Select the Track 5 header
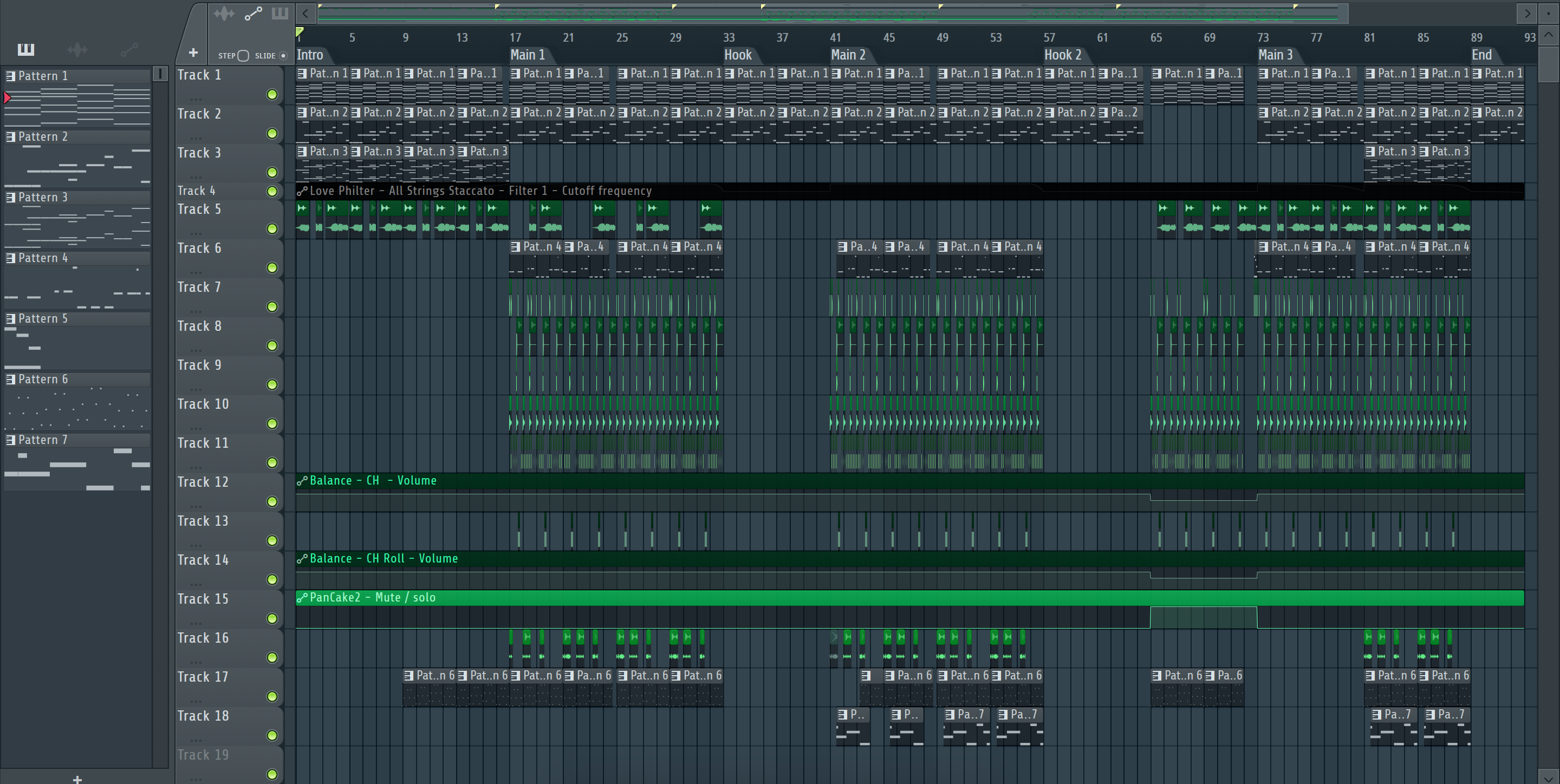The image size is (1560, 784). pos(229,219)
